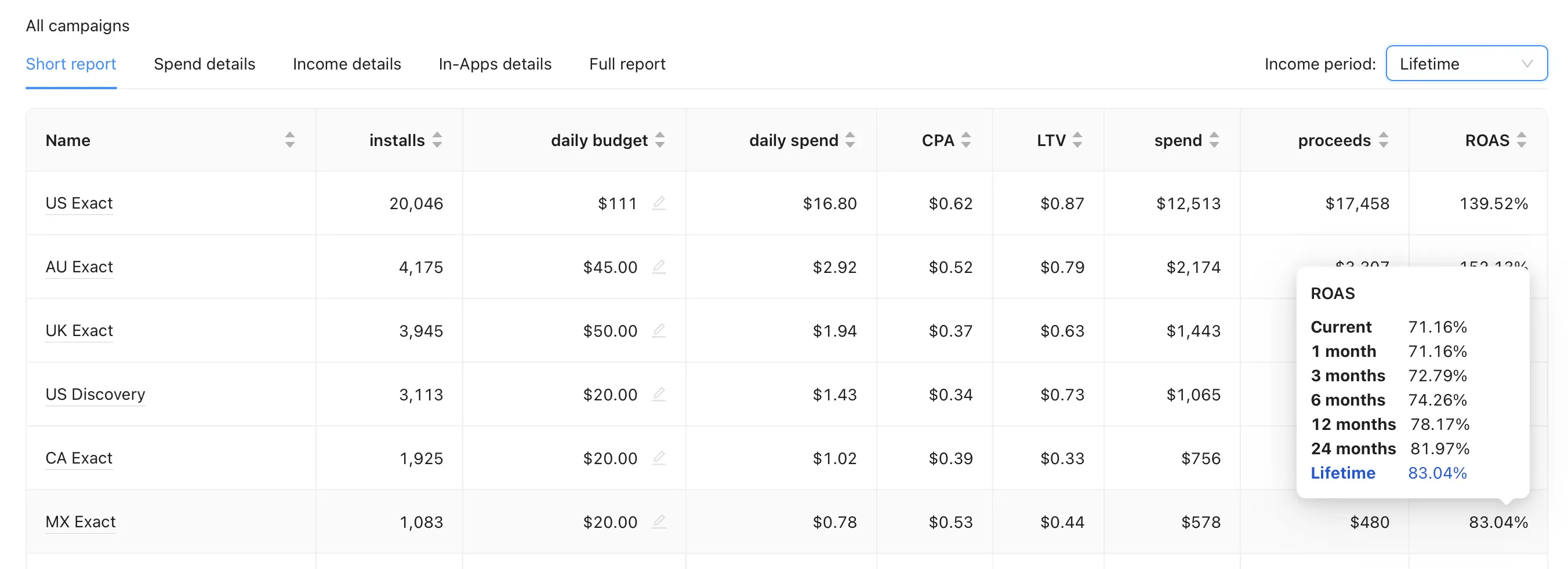The image size is (1568, 569).
Task: Sort table by spend column arrows
Action: click(1214, 140)
